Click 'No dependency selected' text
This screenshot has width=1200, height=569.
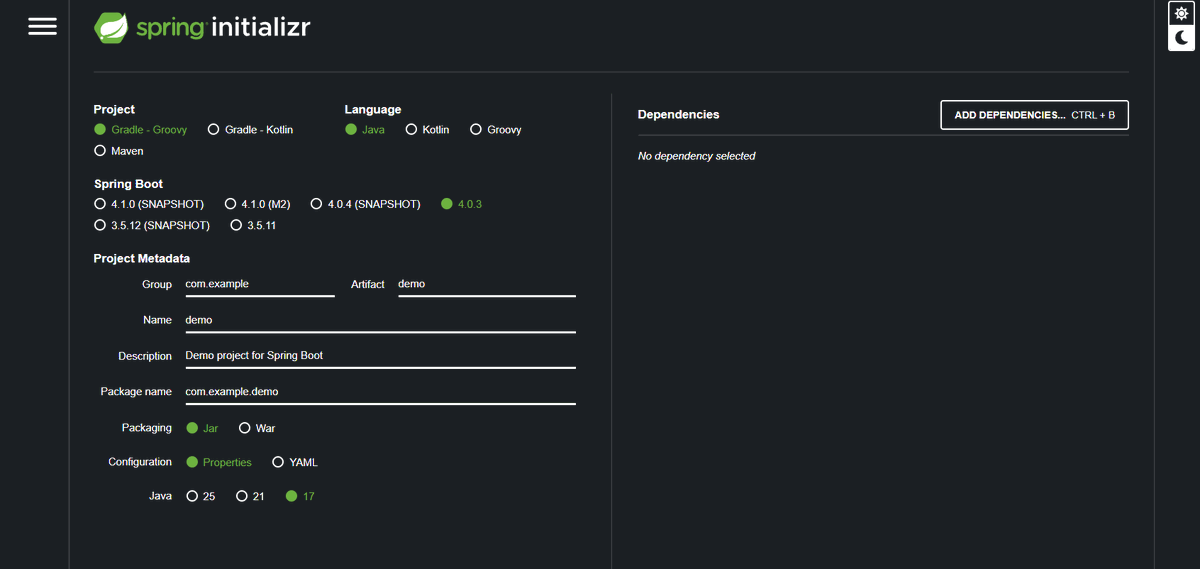(x=697, y=156)
